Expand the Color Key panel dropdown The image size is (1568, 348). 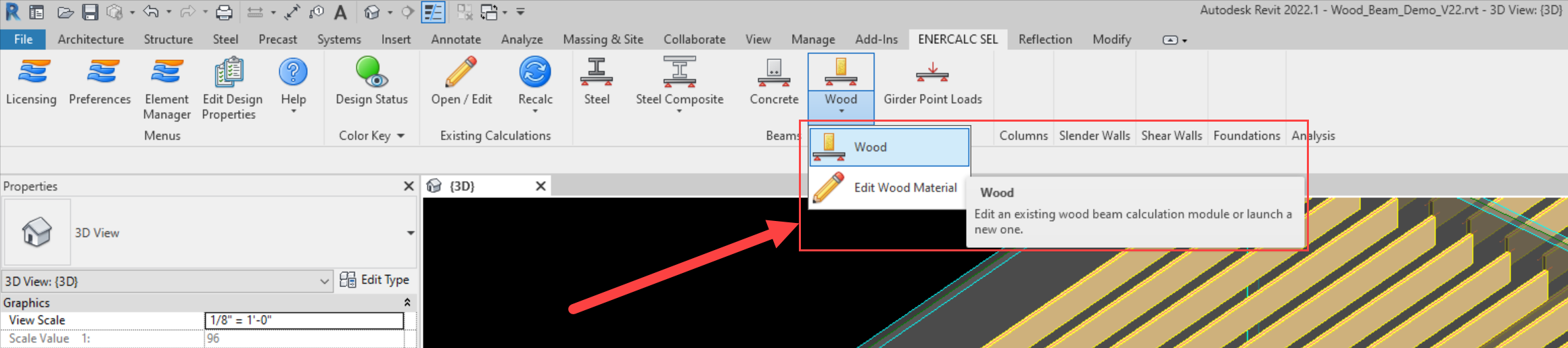point(401,136)
